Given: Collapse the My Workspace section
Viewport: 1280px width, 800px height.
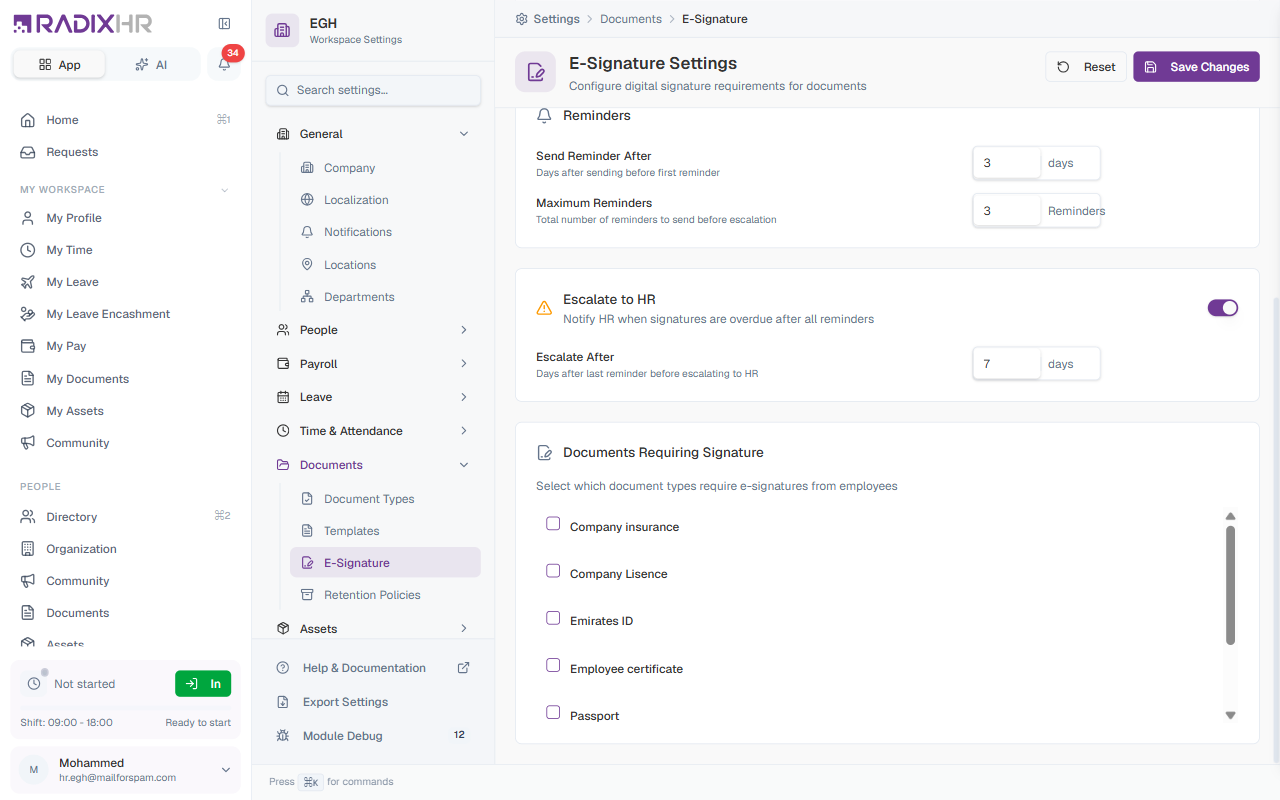Looking at the screenshot, I should [x=224, y=190].
